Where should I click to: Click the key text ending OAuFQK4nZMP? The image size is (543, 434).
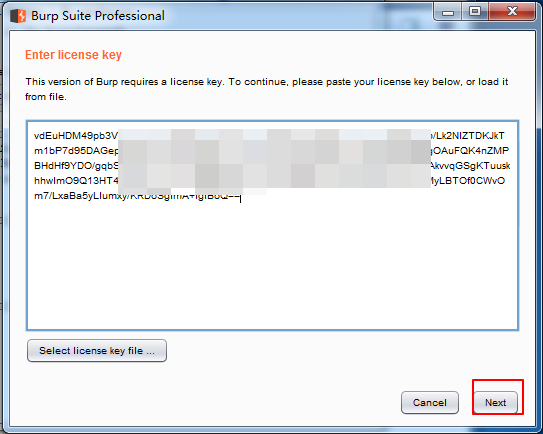click(470, 151)
